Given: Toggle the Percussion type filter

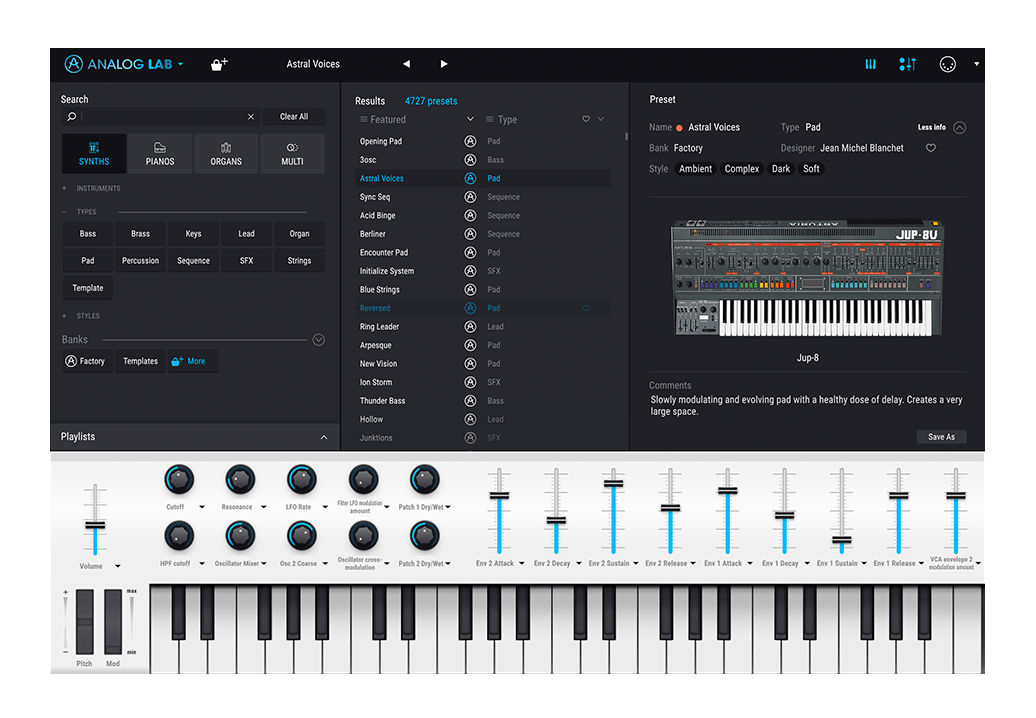Looking at the screenshot, I should pos(140,261).
